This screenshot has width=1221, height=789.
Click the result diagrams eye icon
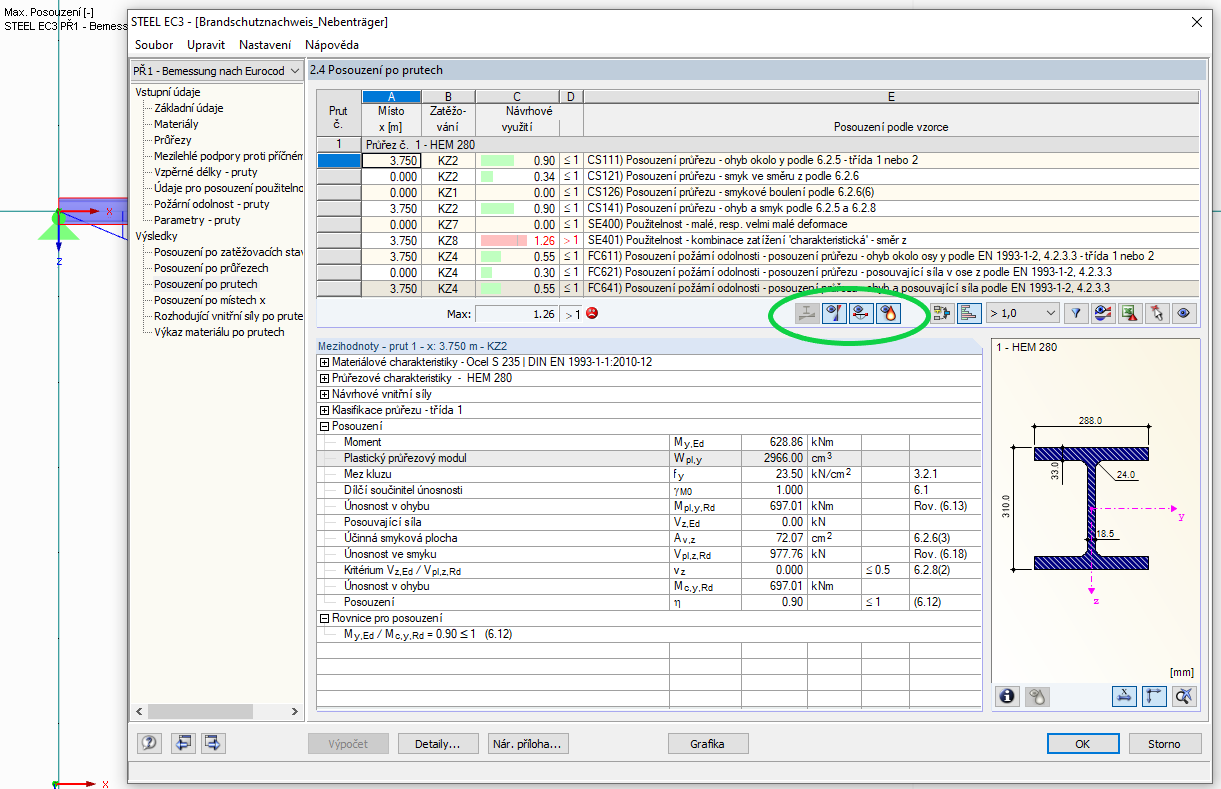pyautogui.click(x=1103, y=313)
